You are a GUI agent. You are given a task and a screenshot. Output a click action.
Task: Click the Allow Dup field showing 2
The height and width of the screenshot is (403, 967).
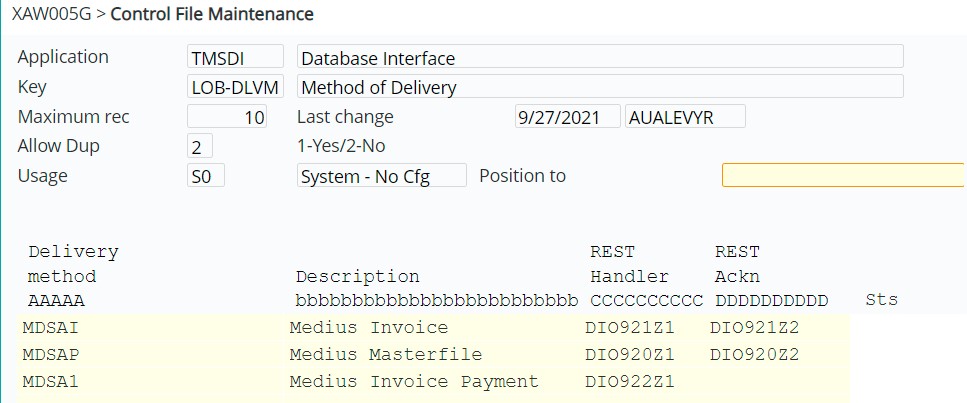[199, 147]
